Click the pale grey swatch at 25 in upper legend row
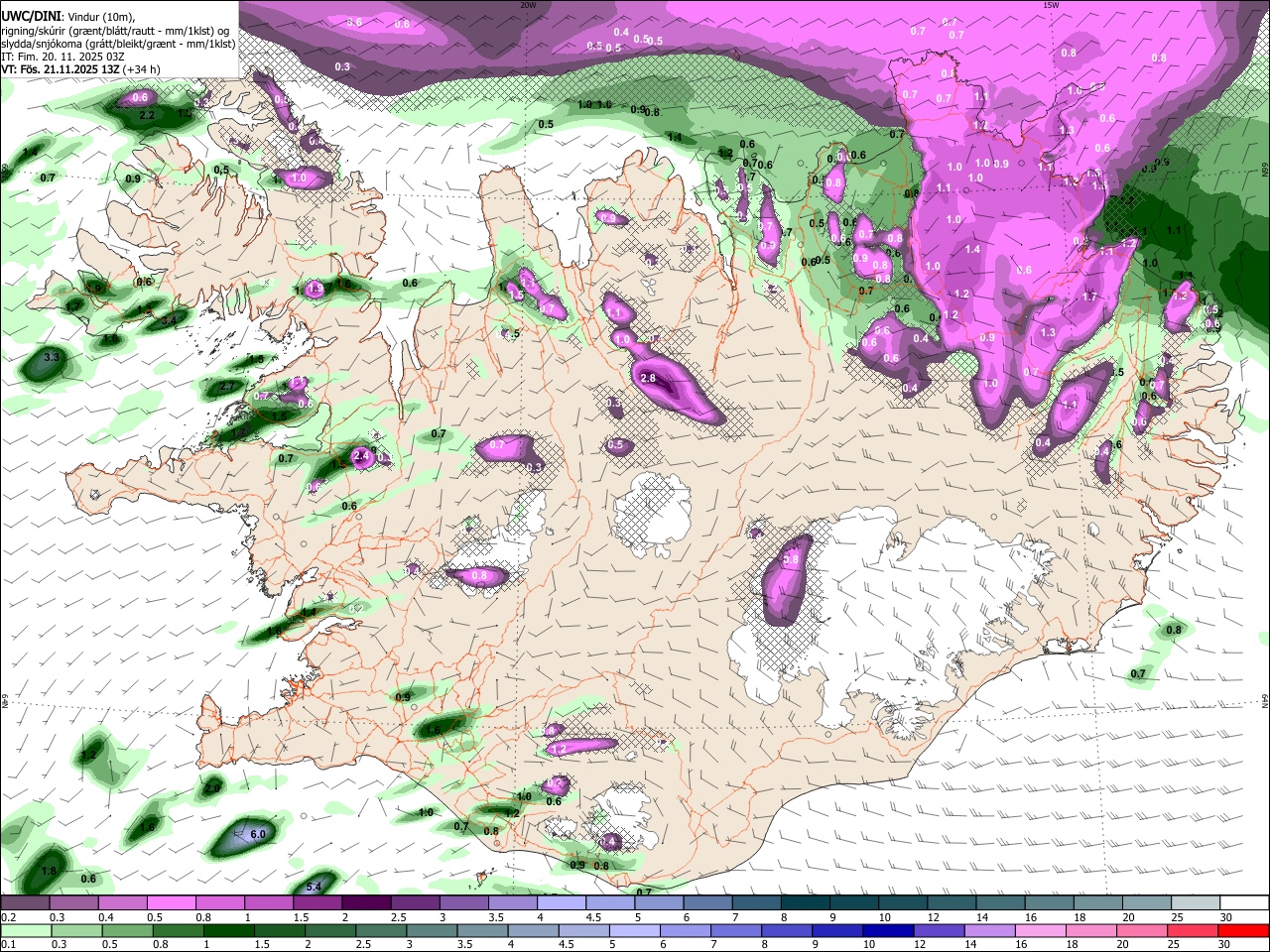The image size is (1270, 952). point(1197,903)
